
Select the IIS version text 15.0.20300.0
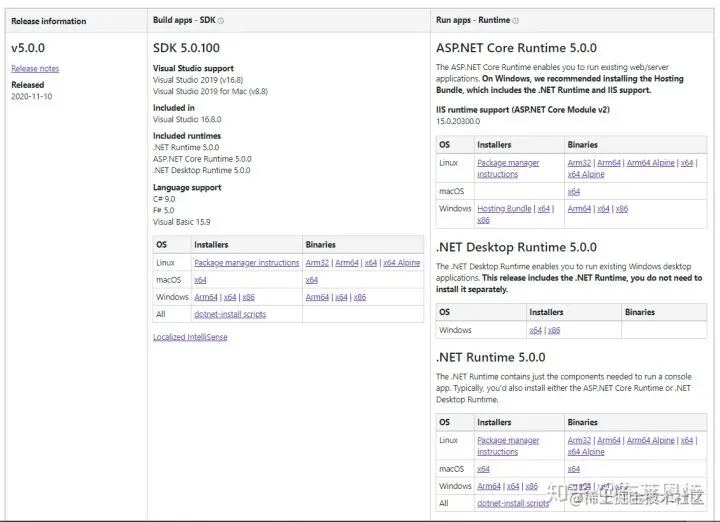click(458, 121)
